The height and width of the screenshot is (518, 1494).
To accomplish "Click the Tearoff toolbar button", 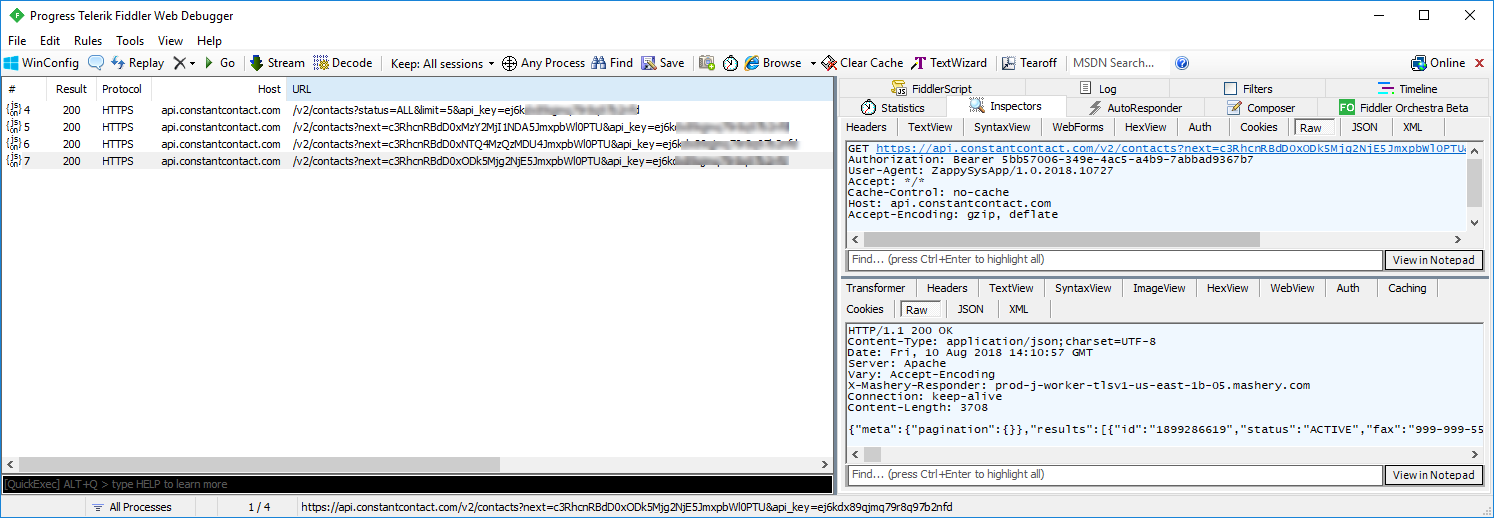I will (x=1029, y=63).
